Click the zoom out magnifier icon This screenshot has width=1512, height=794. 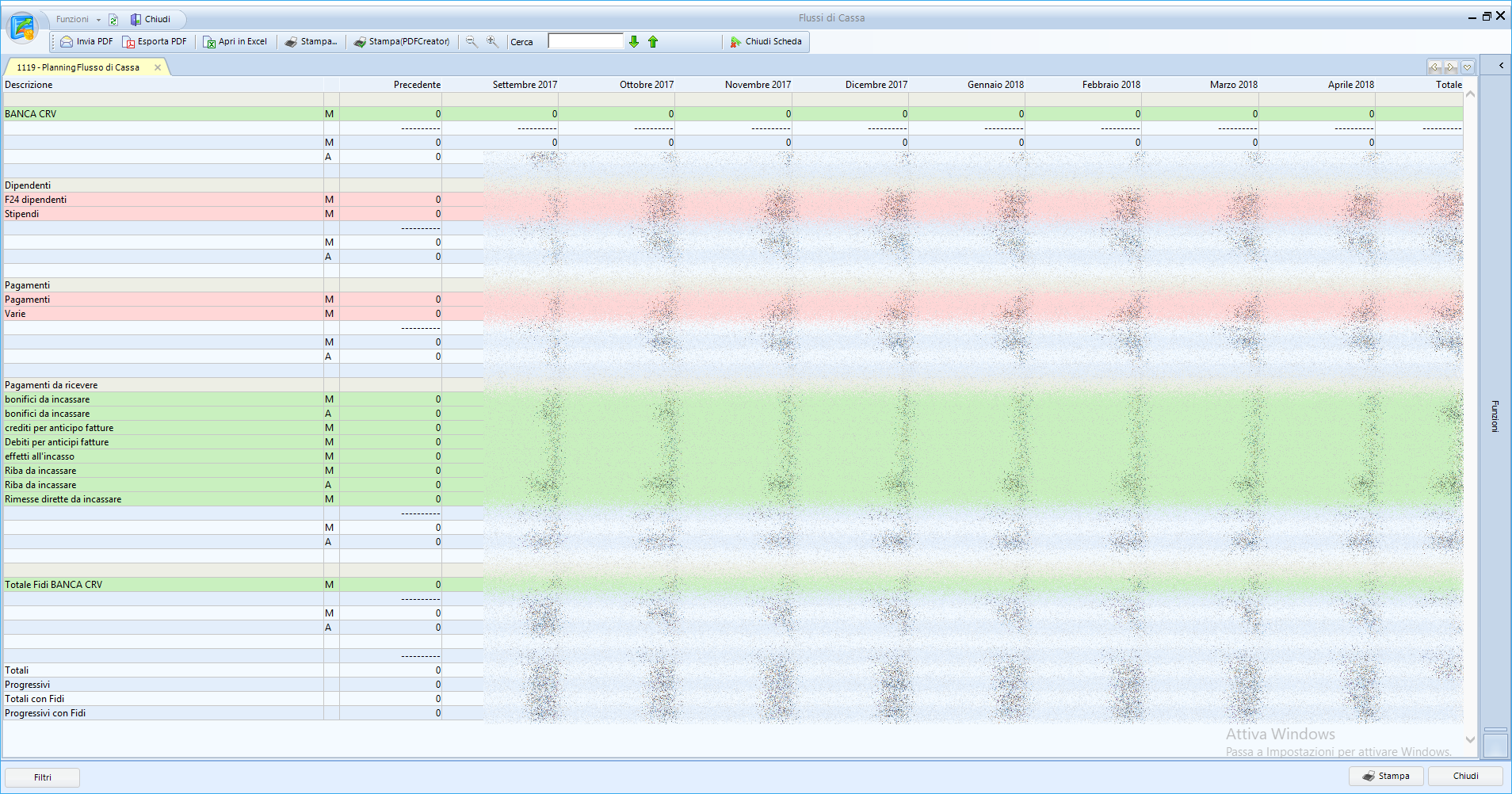pyautogui.click(x=472, y=42)
